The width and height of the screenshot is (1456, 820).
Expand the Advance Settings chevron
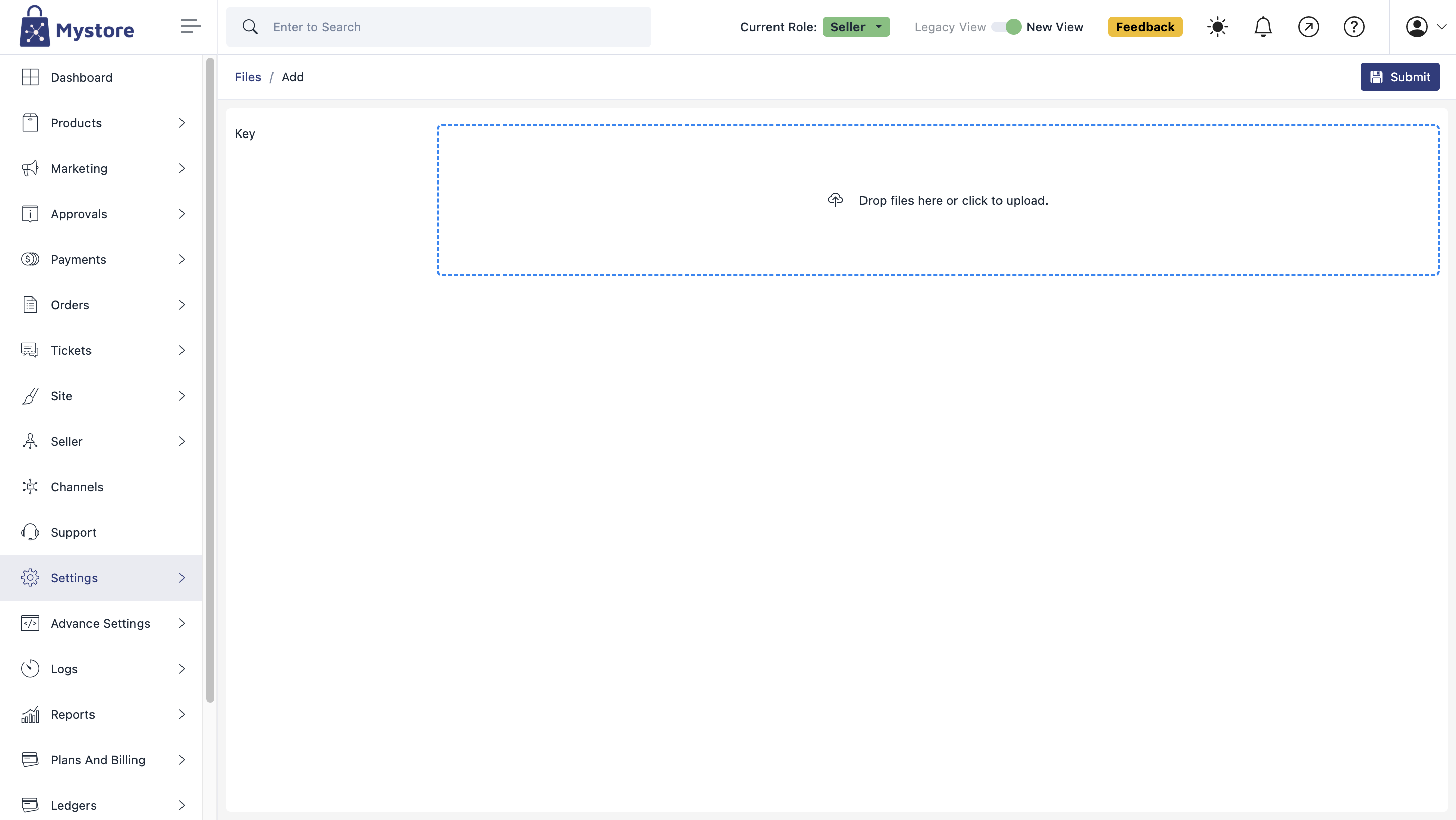pyautogui.click(x=181, y=623)
